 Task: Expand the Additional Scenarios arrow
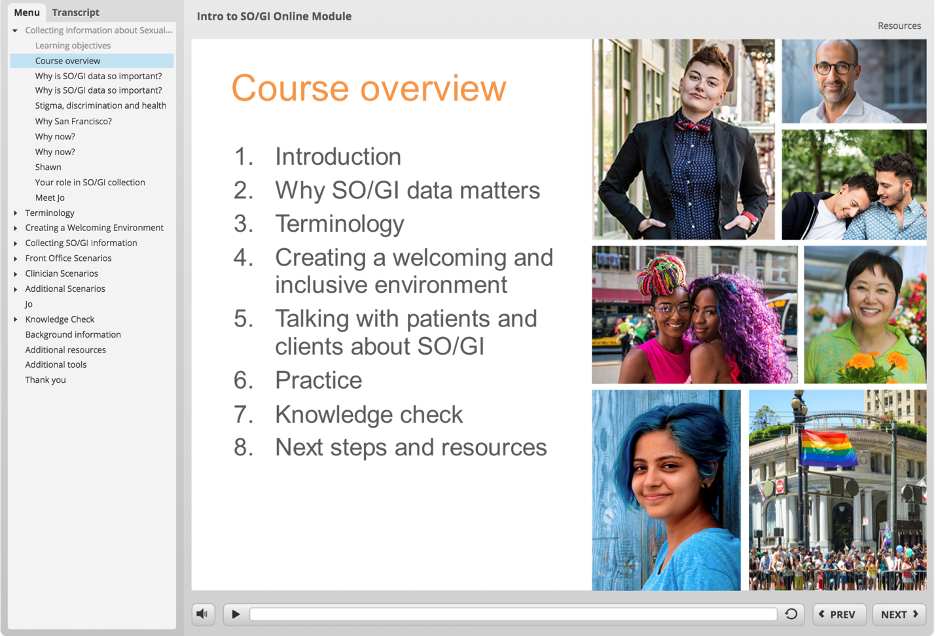pyautogui.click(x=16, y=288)
